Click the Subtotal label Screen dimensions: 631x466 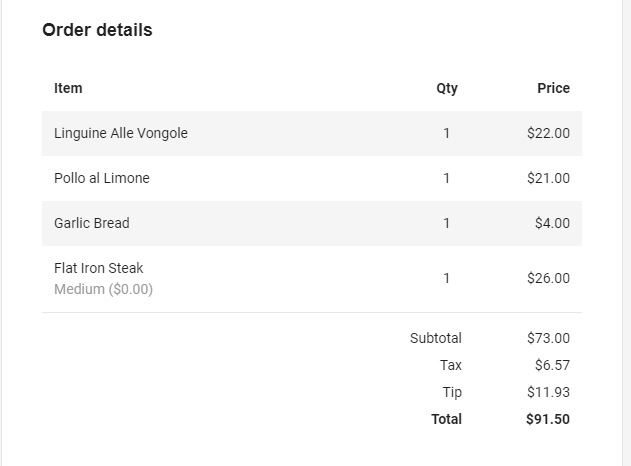(x=436, y=338)
